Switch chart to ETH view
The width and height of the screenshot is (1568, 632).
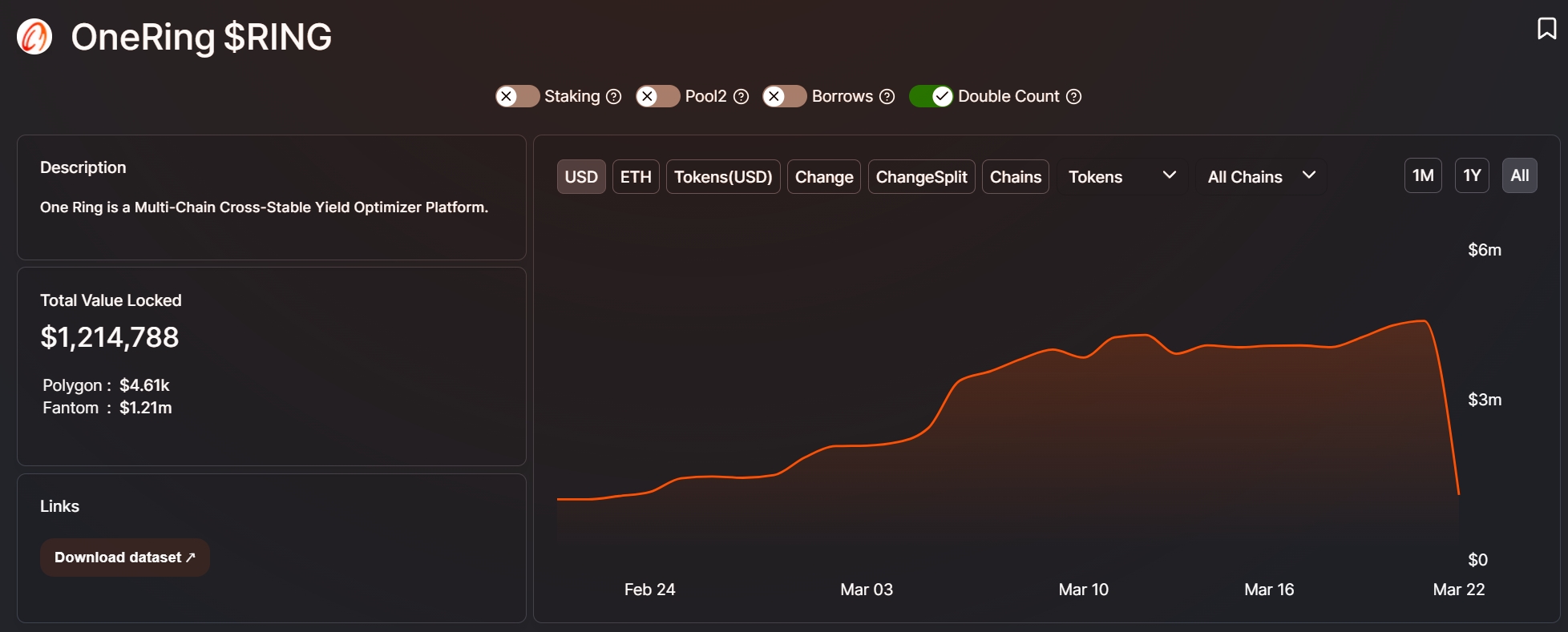click(x=636, y=177)
